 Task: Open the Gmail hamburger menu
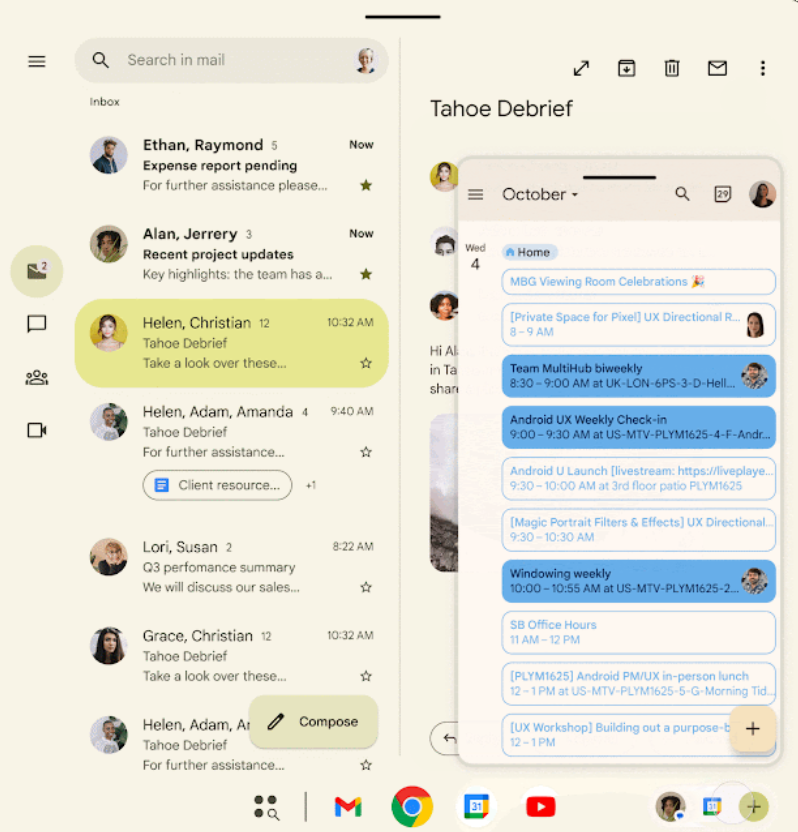37,61
